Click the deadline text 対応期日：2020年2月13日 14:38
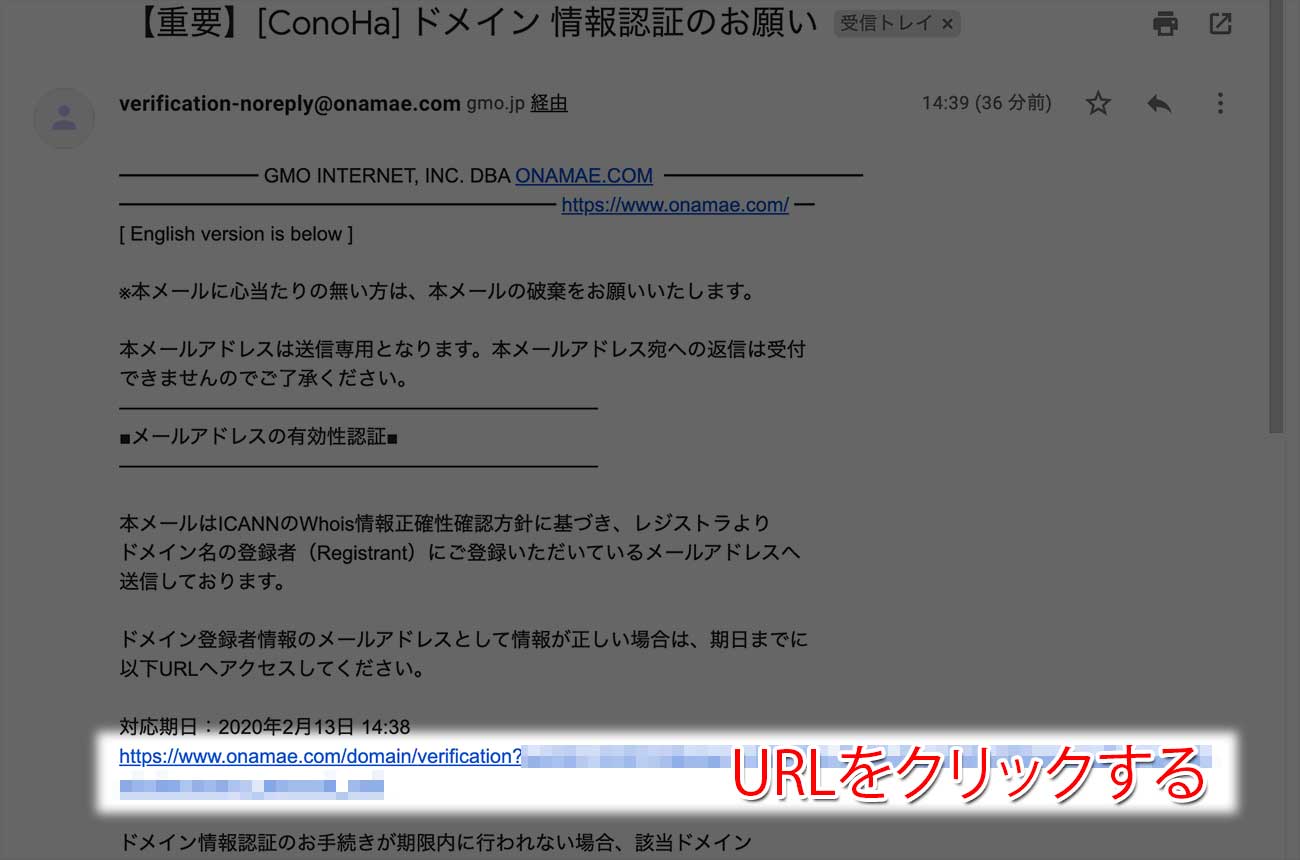Image resolution: width=1300 pixels, height=860 pixels. 265,727
